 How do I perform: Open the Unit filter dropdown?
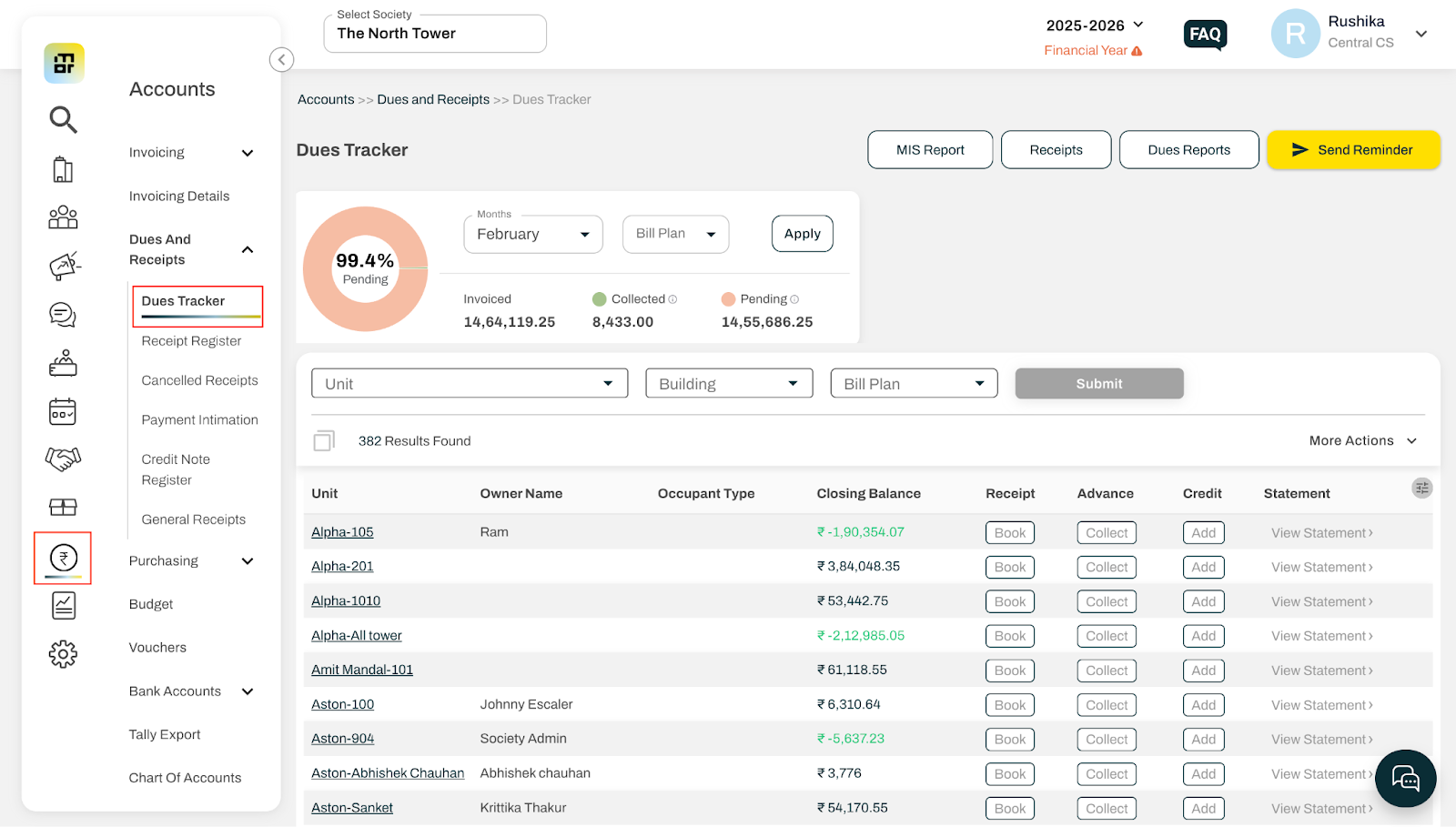pos(470,383)
